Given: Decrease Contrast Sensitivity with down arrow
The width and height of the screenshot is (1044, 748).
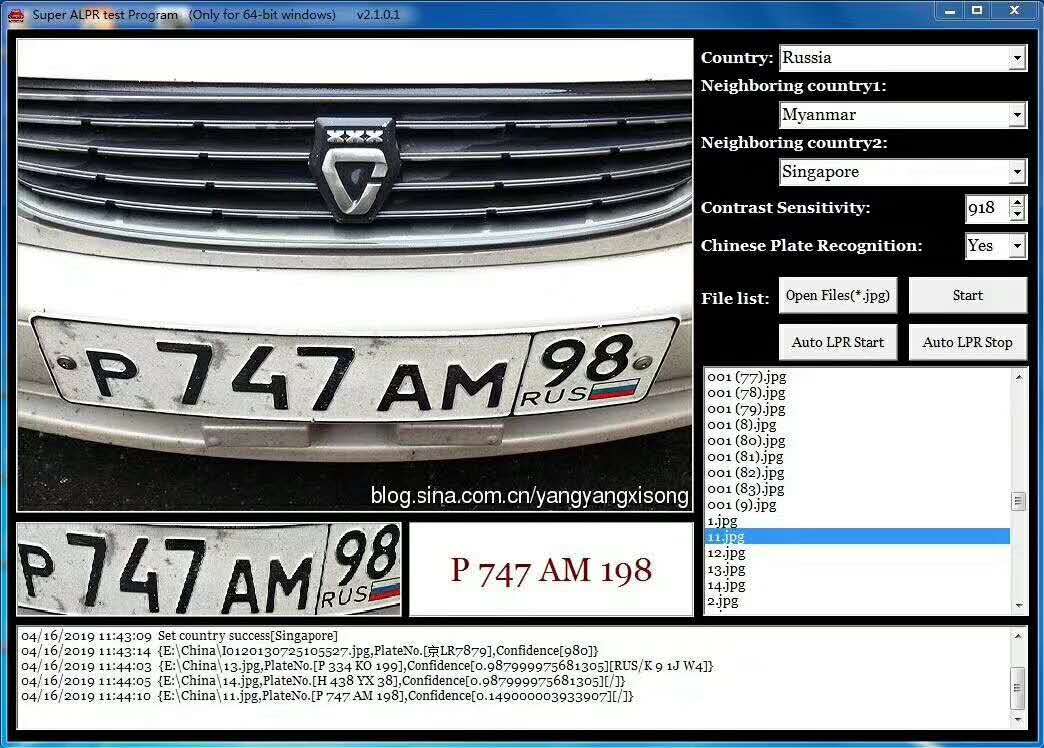Looking at the screenshot, I should [1017, 214].
